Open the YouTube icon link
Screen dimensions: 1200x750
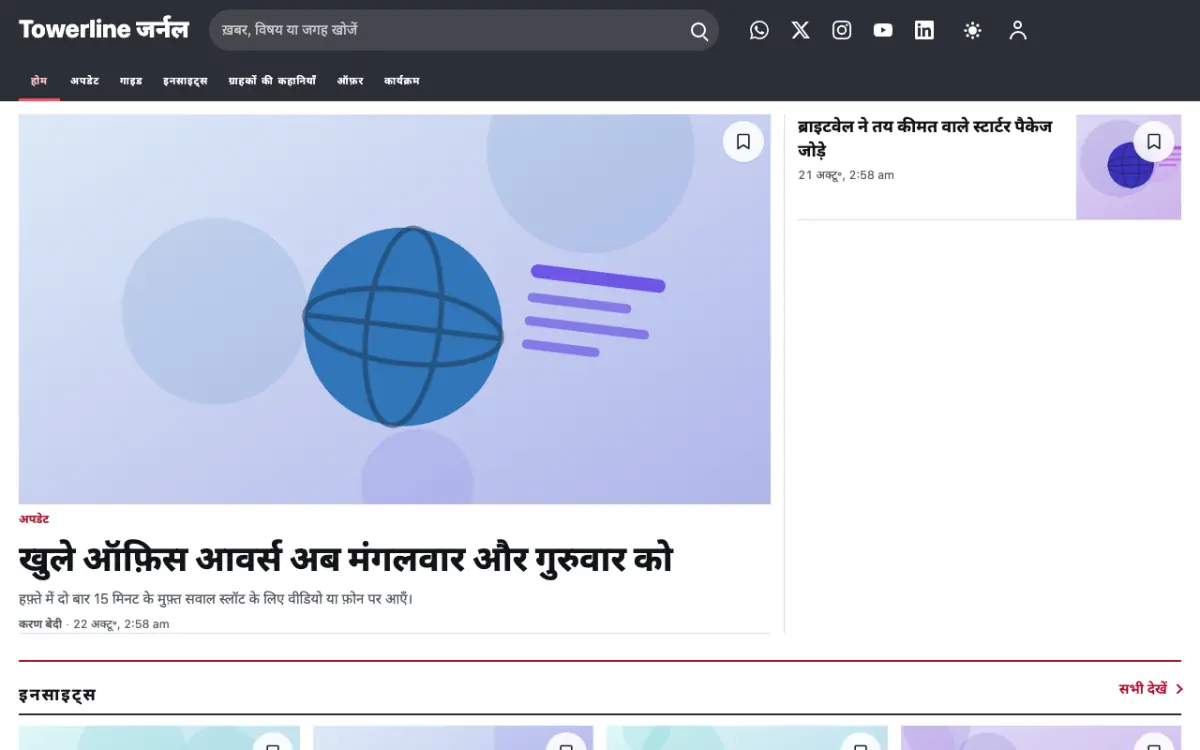point(883,30)
